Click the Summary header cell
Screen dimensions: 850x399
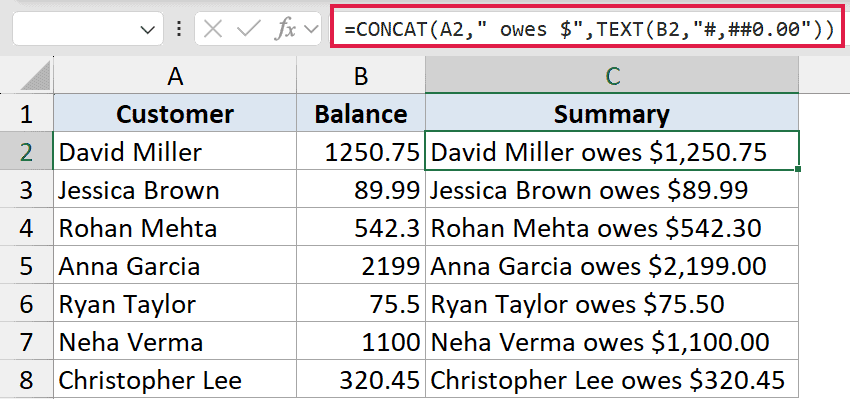612,114
